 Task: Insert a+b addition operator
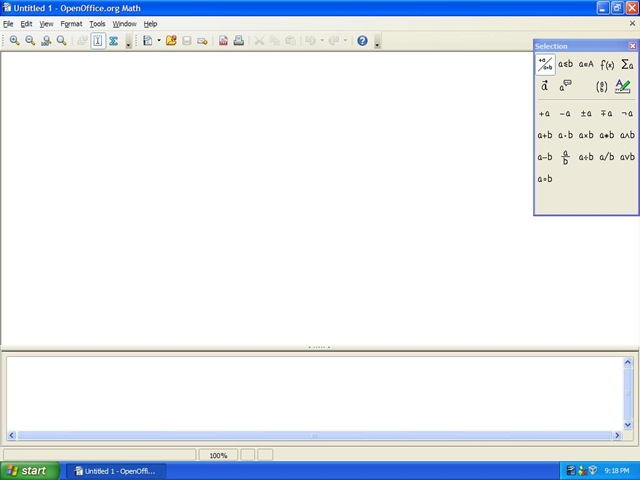(545, 135)
